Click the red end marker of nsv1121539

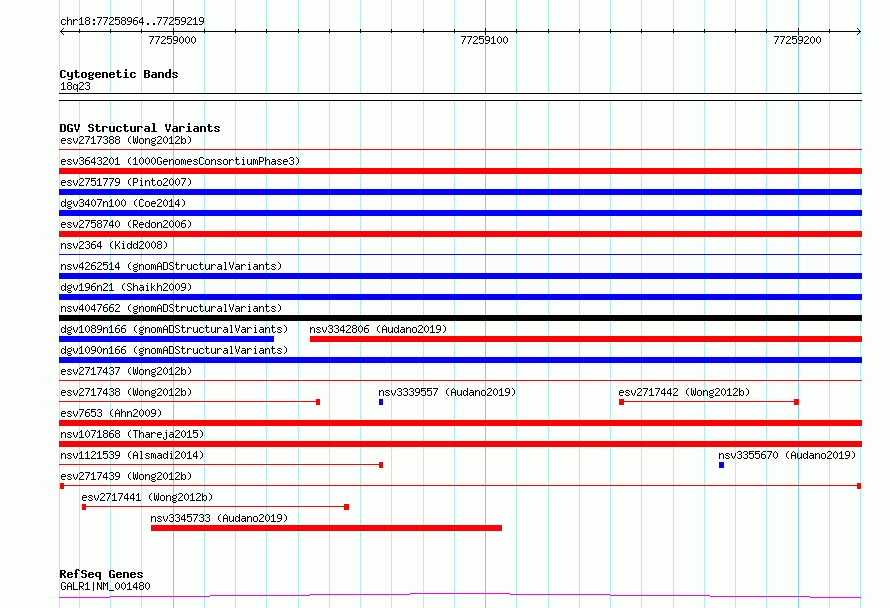381,465
